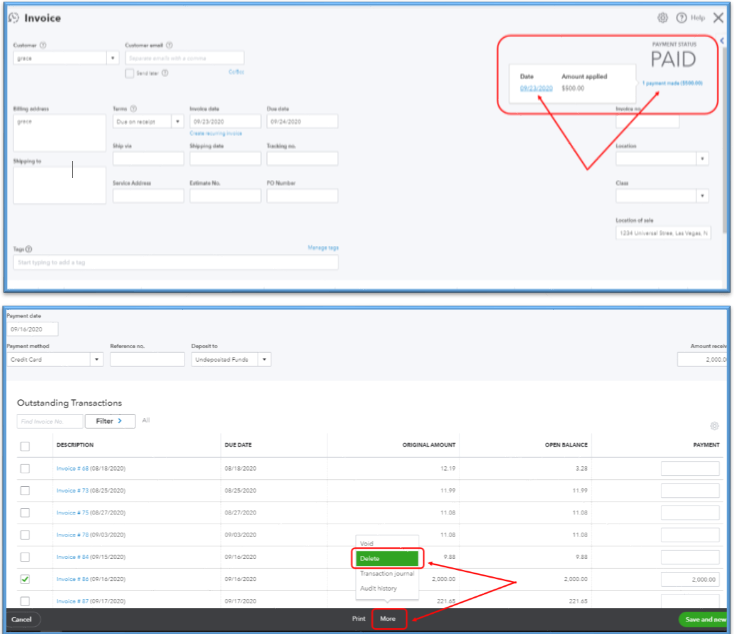Click info icon beside Send later
The width and height of the screenshot is (734, 634).
(x=165, y=73)
